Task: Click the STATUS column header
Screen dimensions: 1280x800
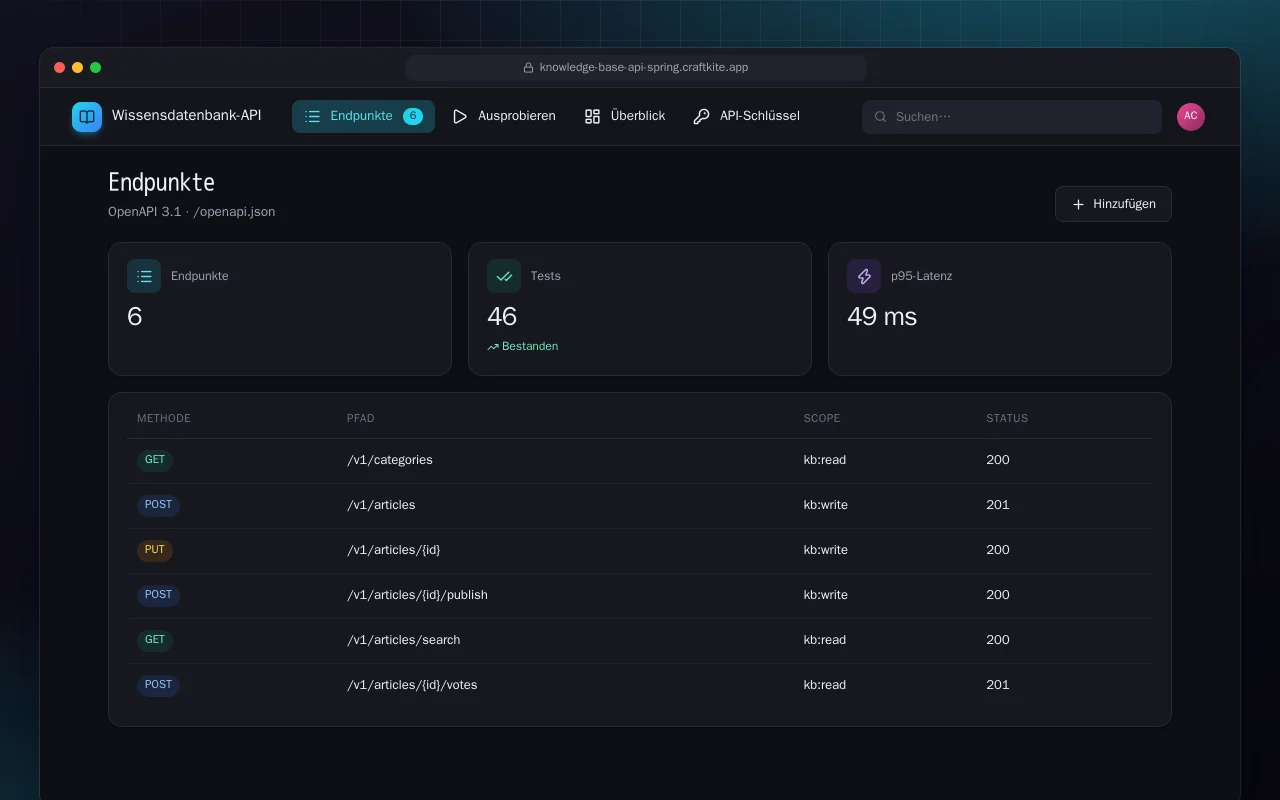Action: click(x=1007, y=418)
